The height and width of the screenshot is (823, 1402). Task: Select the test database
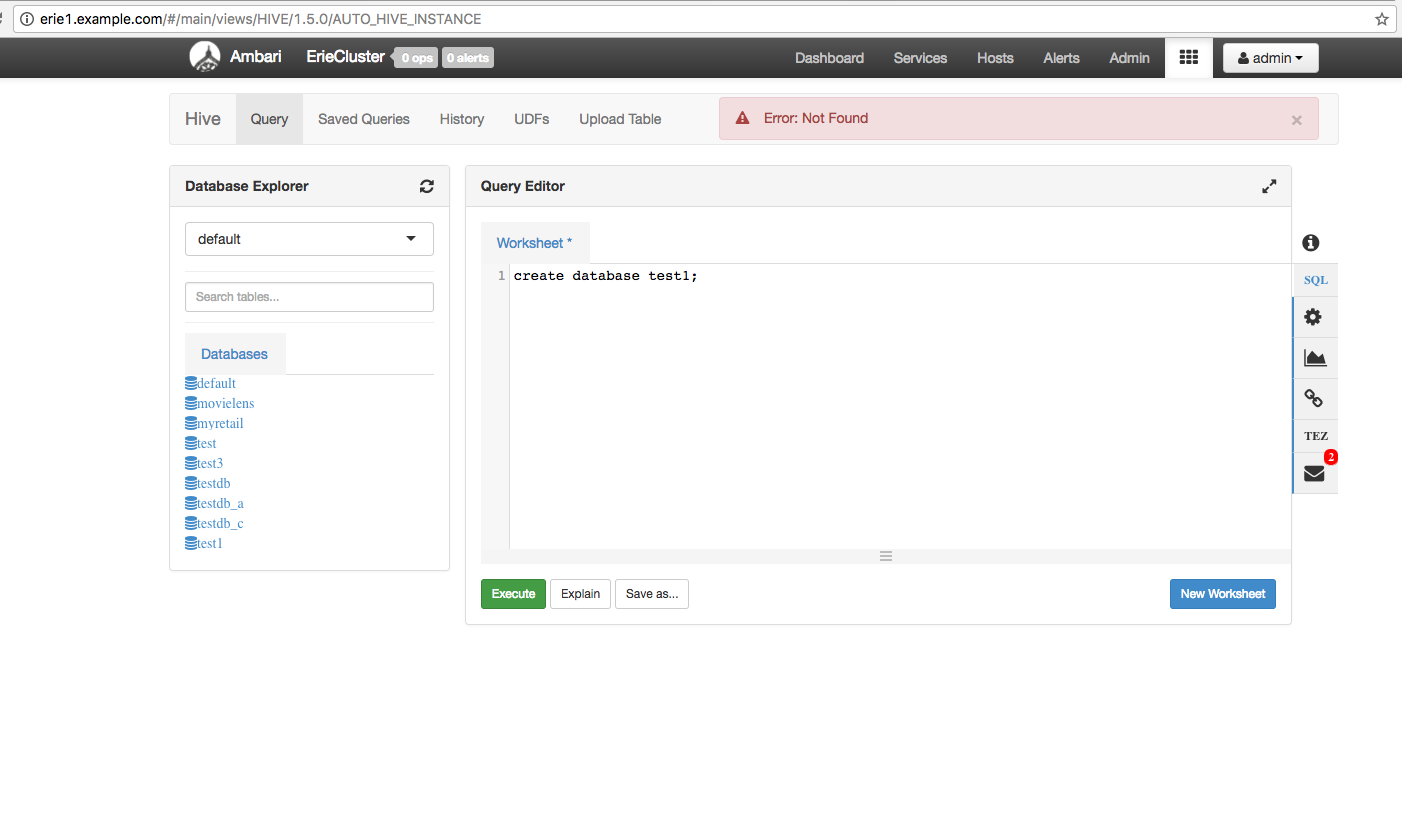(207, 443)
